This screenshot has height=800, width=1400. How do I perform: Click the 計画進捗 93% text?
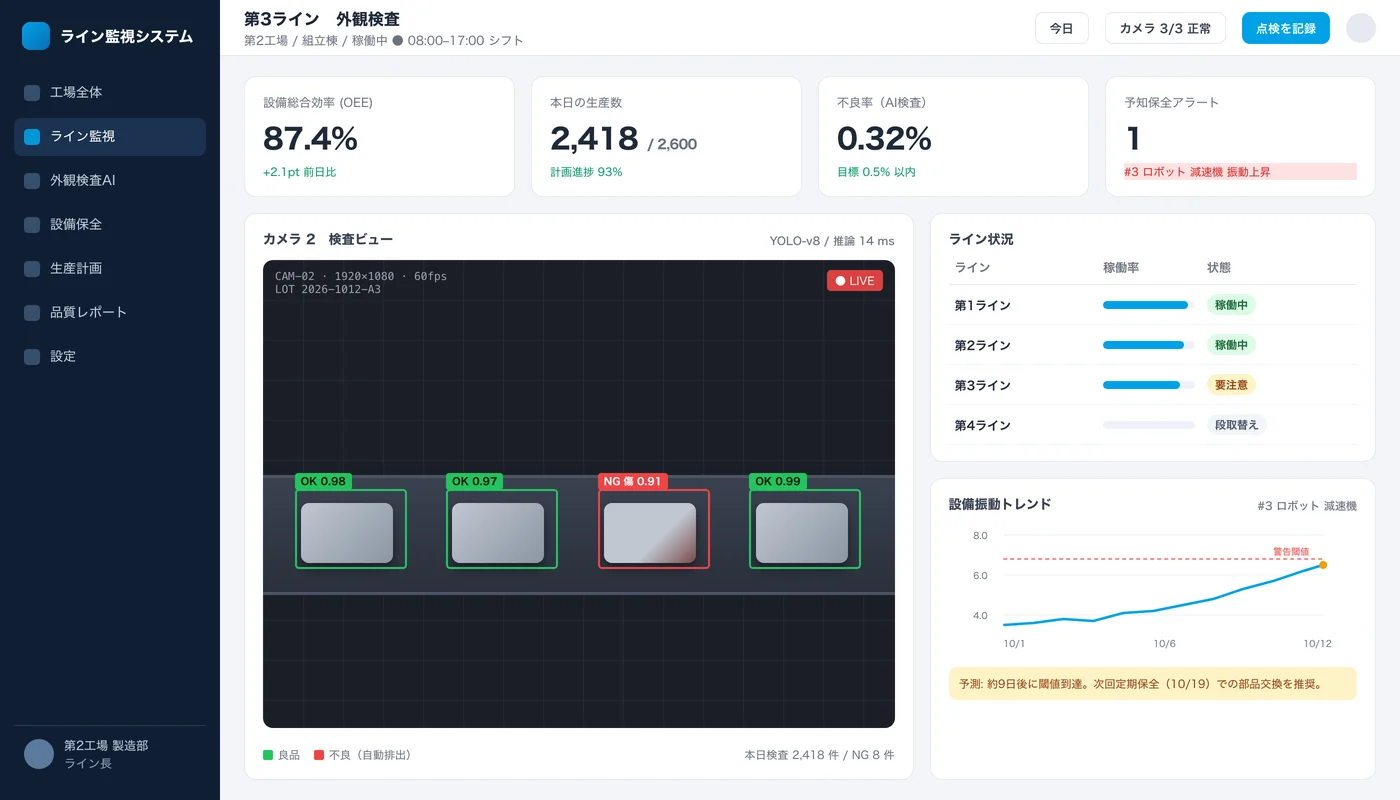[586, 172]
